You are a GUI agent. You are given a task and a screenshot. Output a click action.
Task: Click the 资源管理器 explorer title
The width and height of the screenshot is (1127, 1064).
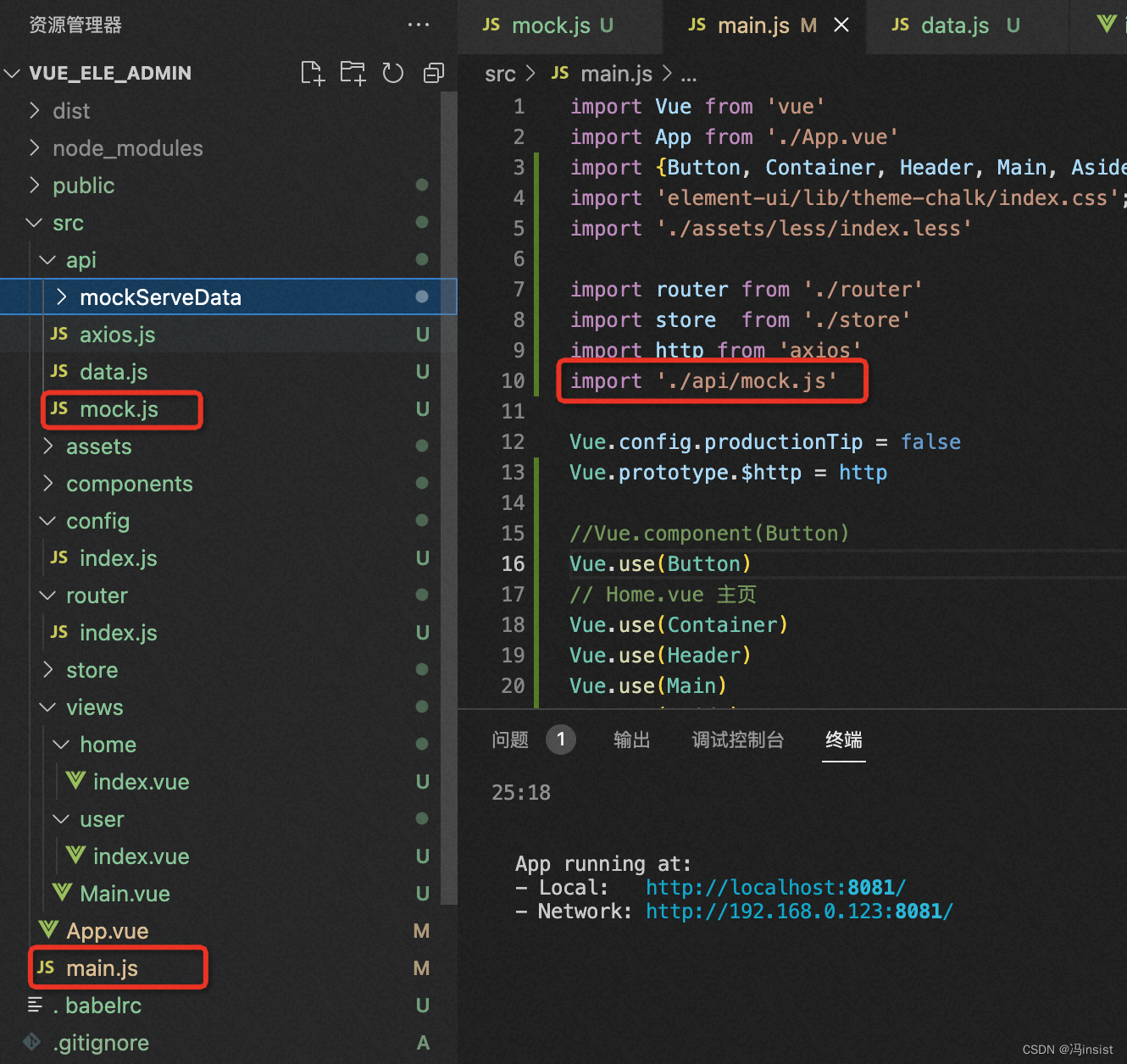coord(75,25)
